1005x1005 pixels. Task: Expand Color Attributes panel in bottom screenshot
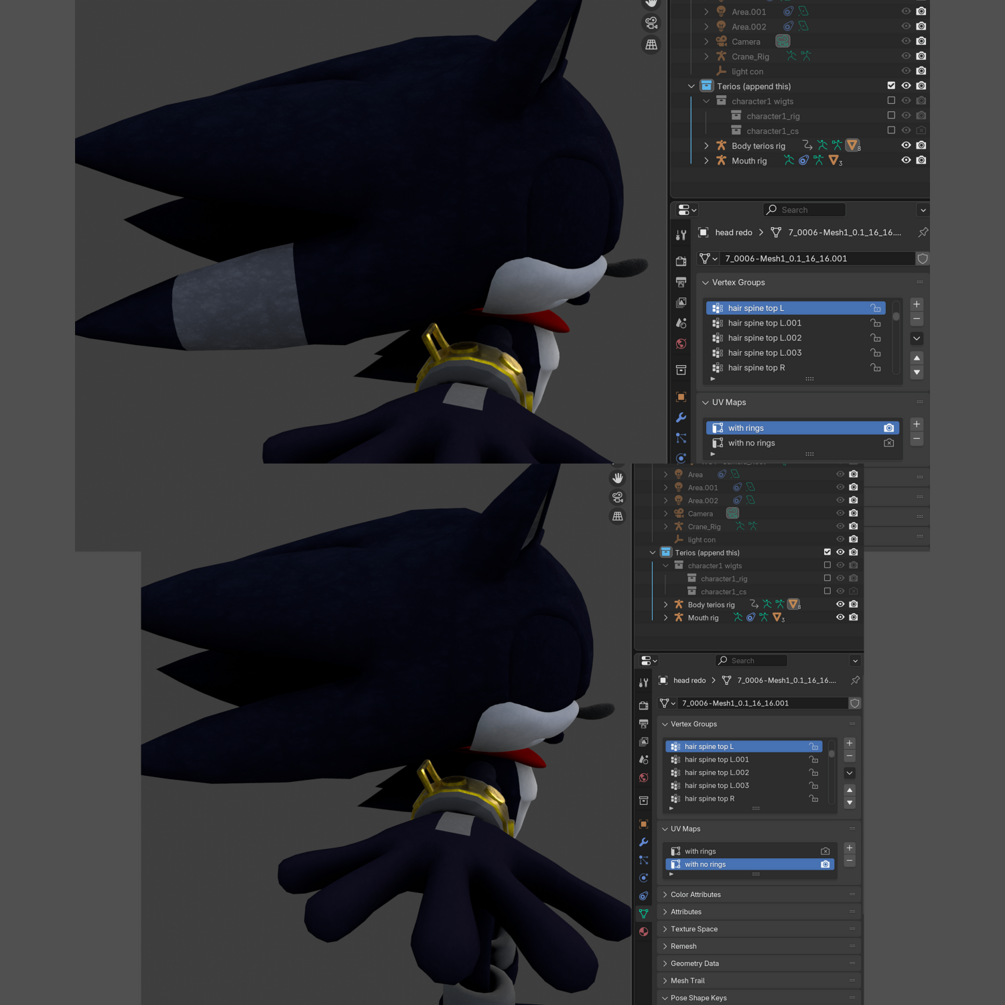tap(665, 895)
